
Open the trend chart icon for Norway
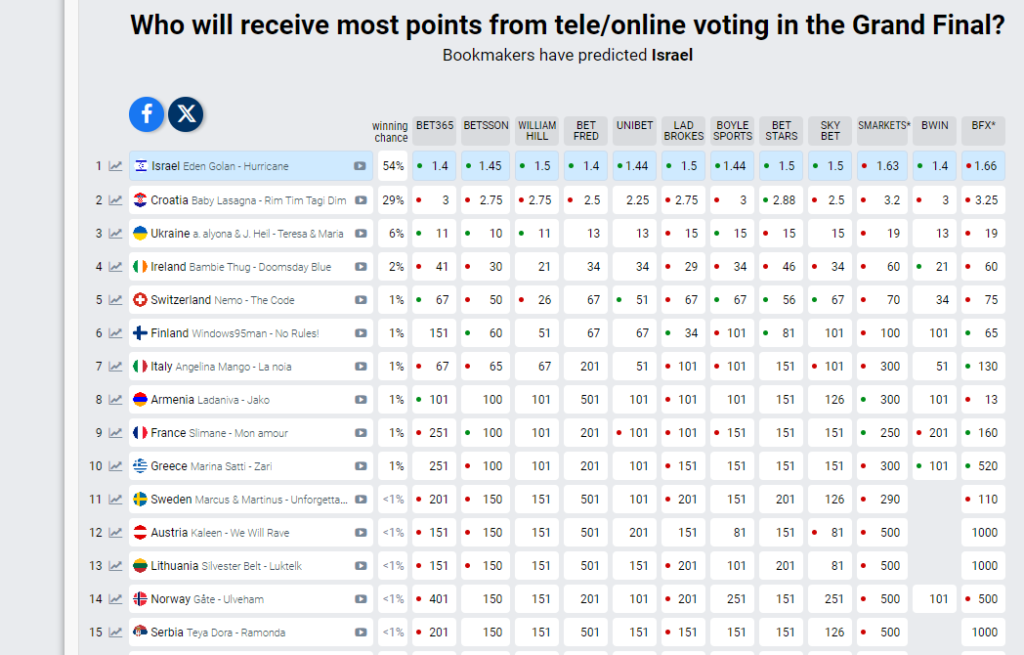[116, 599]
